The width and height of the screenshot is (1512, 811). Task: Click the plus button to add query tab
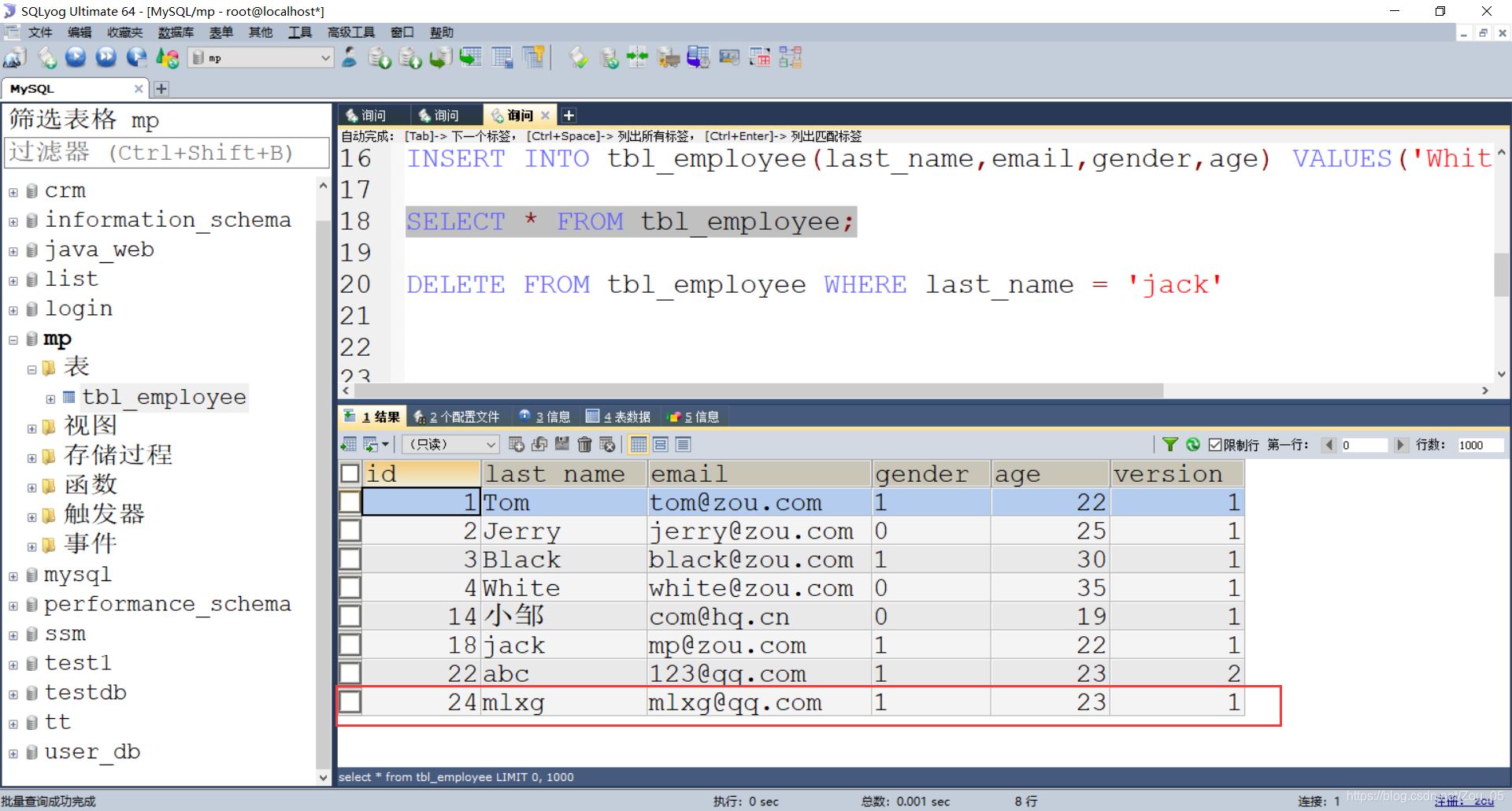(x=569, y=116)
